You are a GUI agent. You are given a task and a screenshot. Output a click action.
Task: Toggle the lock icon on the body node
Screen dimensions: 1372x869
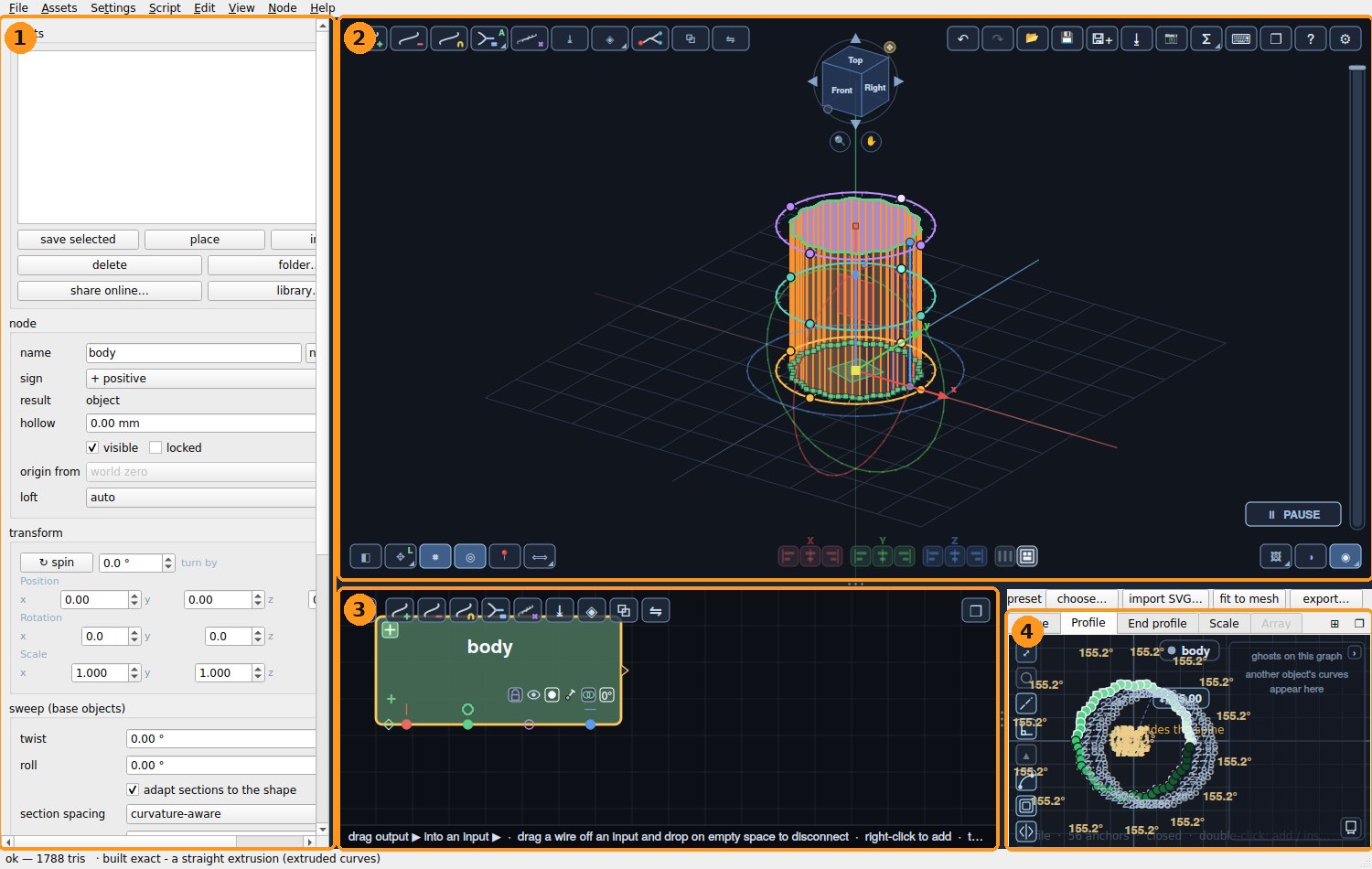pos(515,695)
